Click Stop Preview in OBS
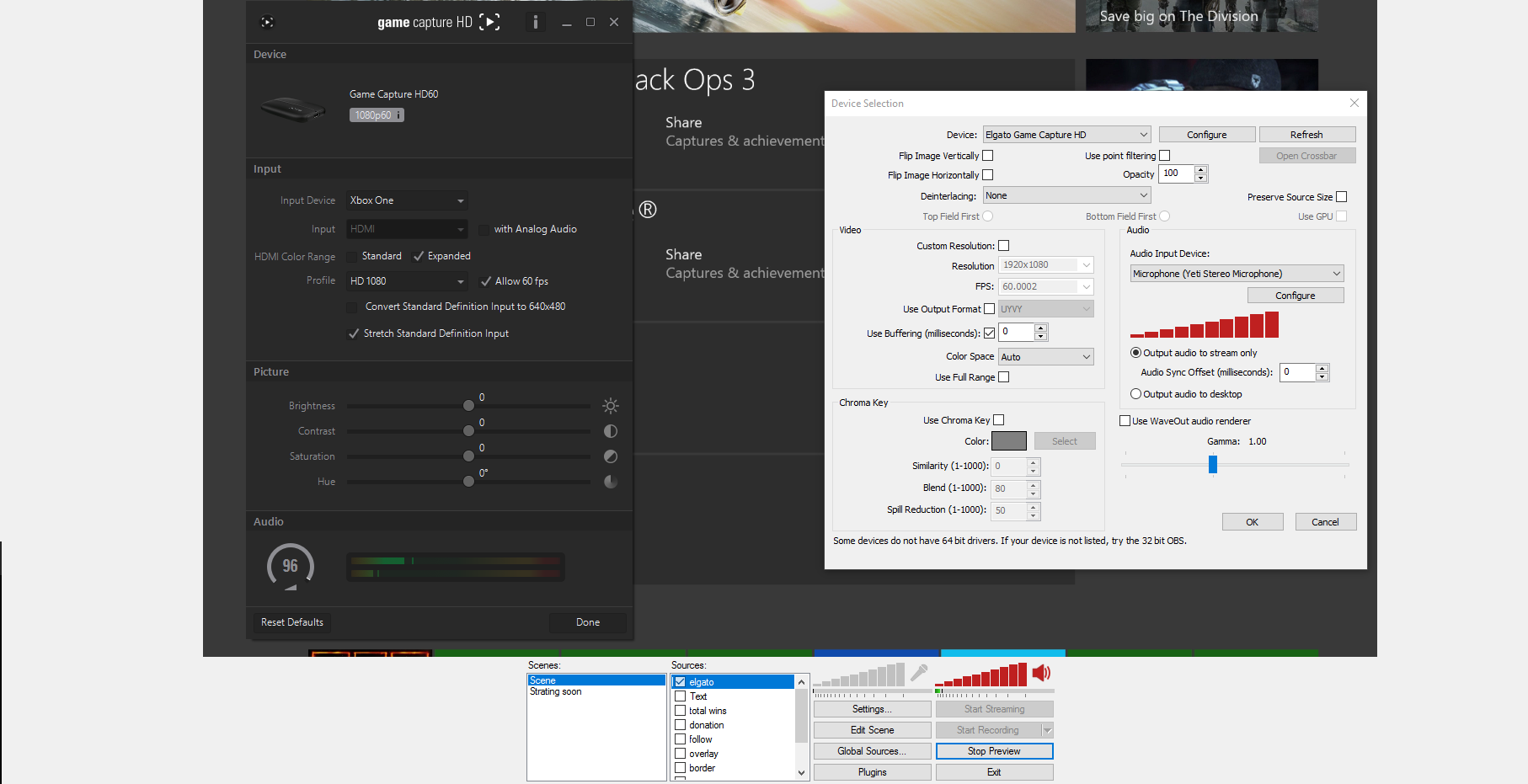1528x784 pixels. (994, 751)
